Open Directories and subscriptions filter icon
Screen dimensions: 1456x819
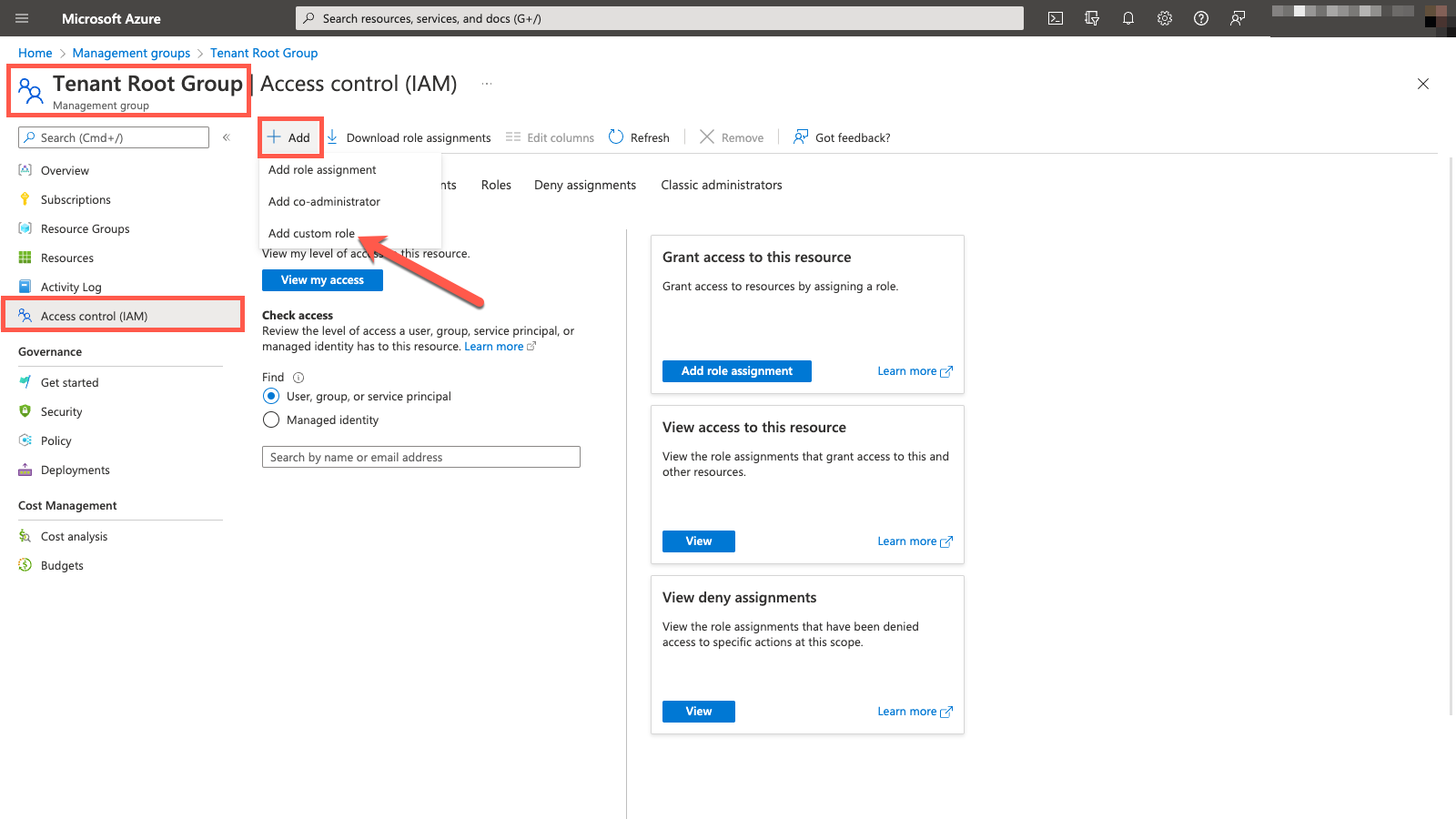coord(1092,18)
